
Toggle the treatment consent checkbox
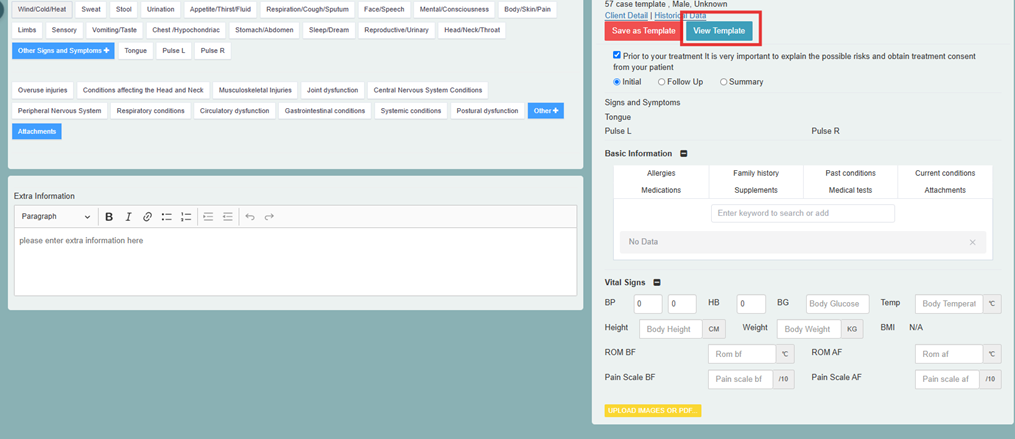click(617, 56)
